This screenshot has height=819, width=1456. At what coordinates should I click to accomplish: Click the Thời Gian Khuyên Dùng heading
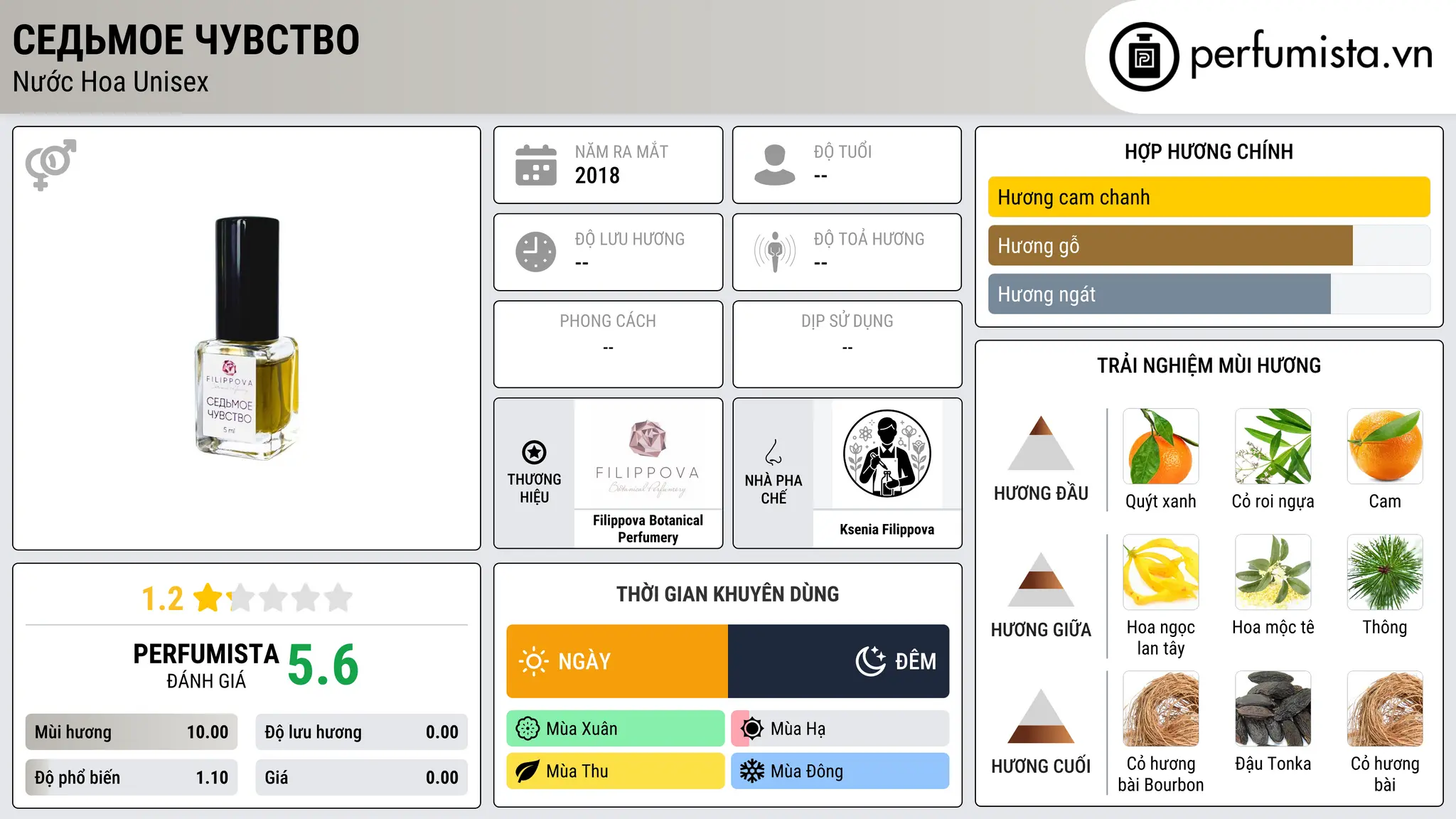pos(728,594)
